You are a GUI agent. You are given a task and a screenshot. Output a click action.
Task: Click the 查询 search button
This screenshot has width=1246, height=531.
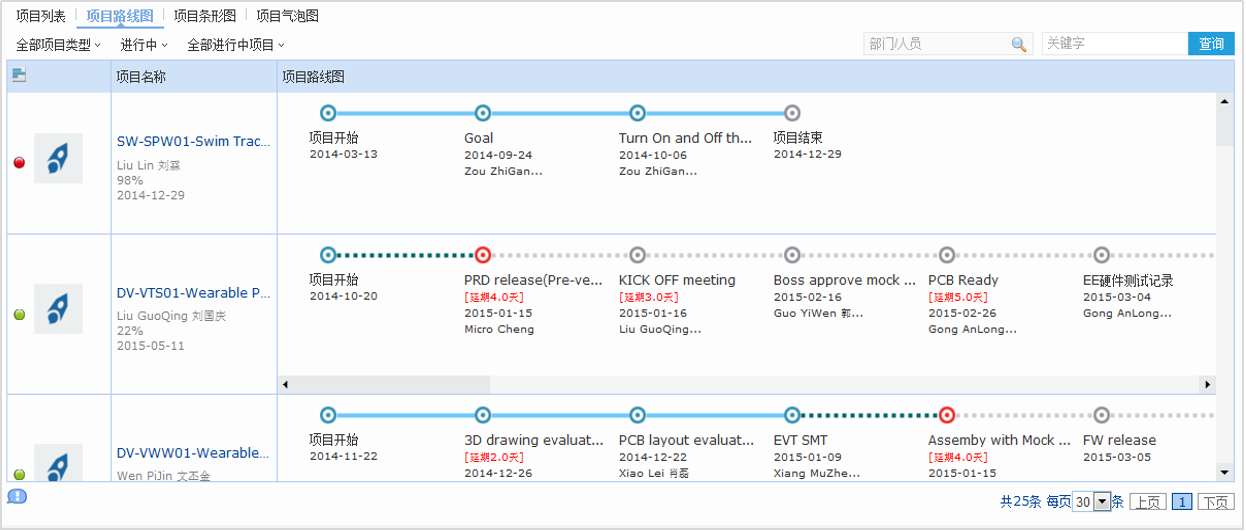pos(1211,44)
